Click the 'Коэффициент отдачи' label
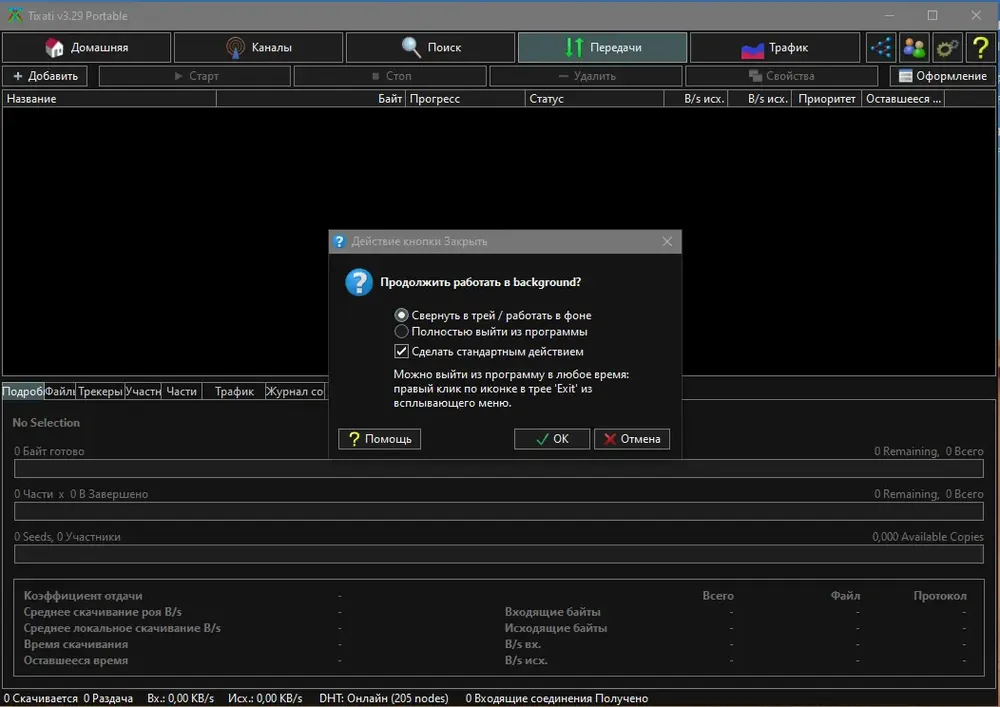1000x707 pixels. pos(83,595)
